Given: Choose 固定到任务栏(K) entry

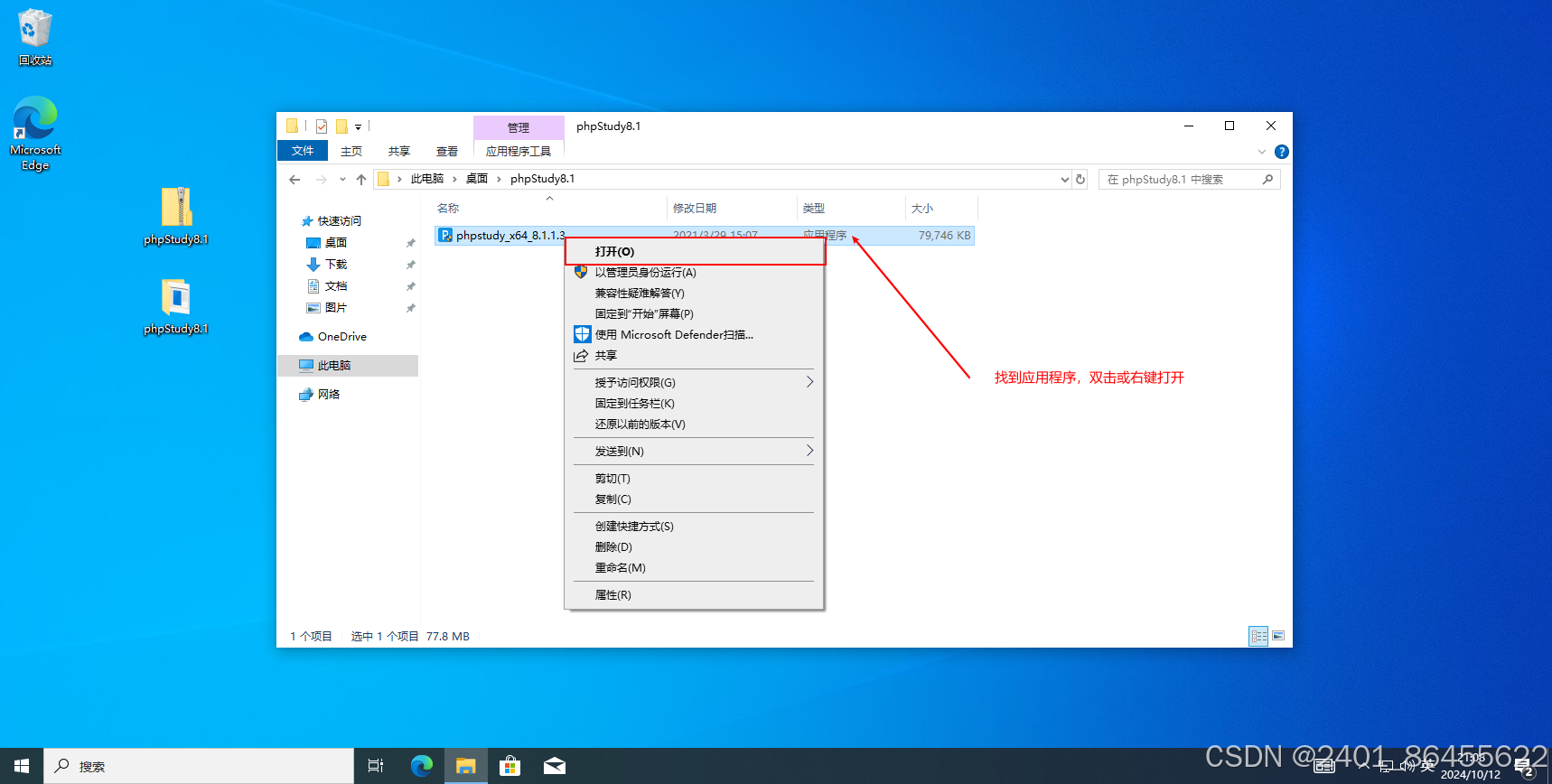Looking at the screenshot, I should [695, 404].
